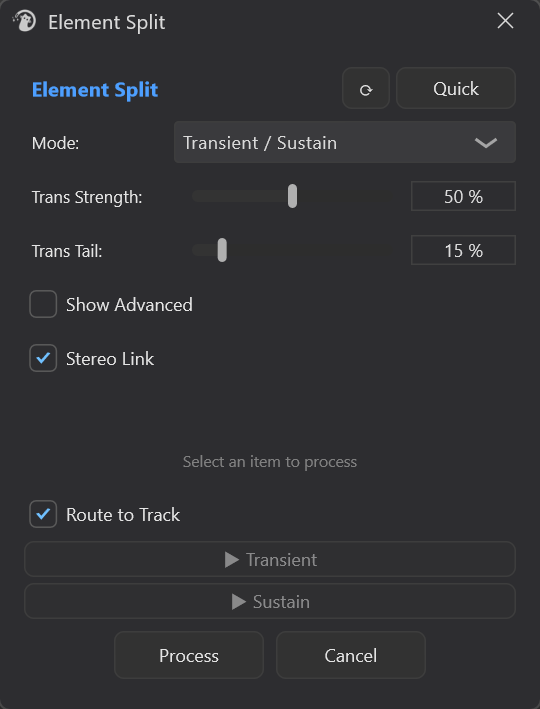Click the chevron arrow of the Mode dropdown
The image size is (540, 709).
pos(486,143)
